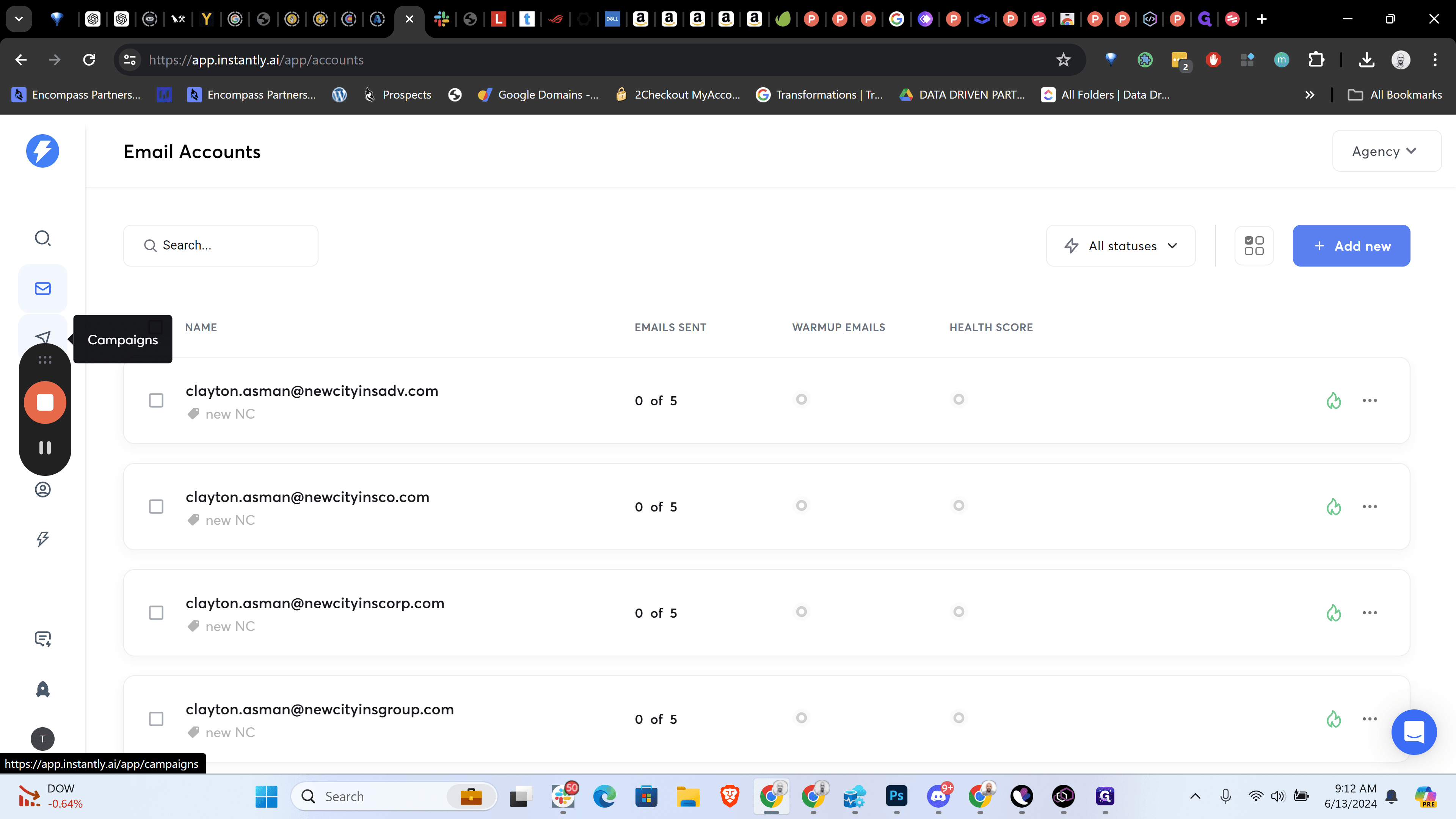Expand the Agency workspace dropdown
1456x819 pixels.
point(1387,151)
